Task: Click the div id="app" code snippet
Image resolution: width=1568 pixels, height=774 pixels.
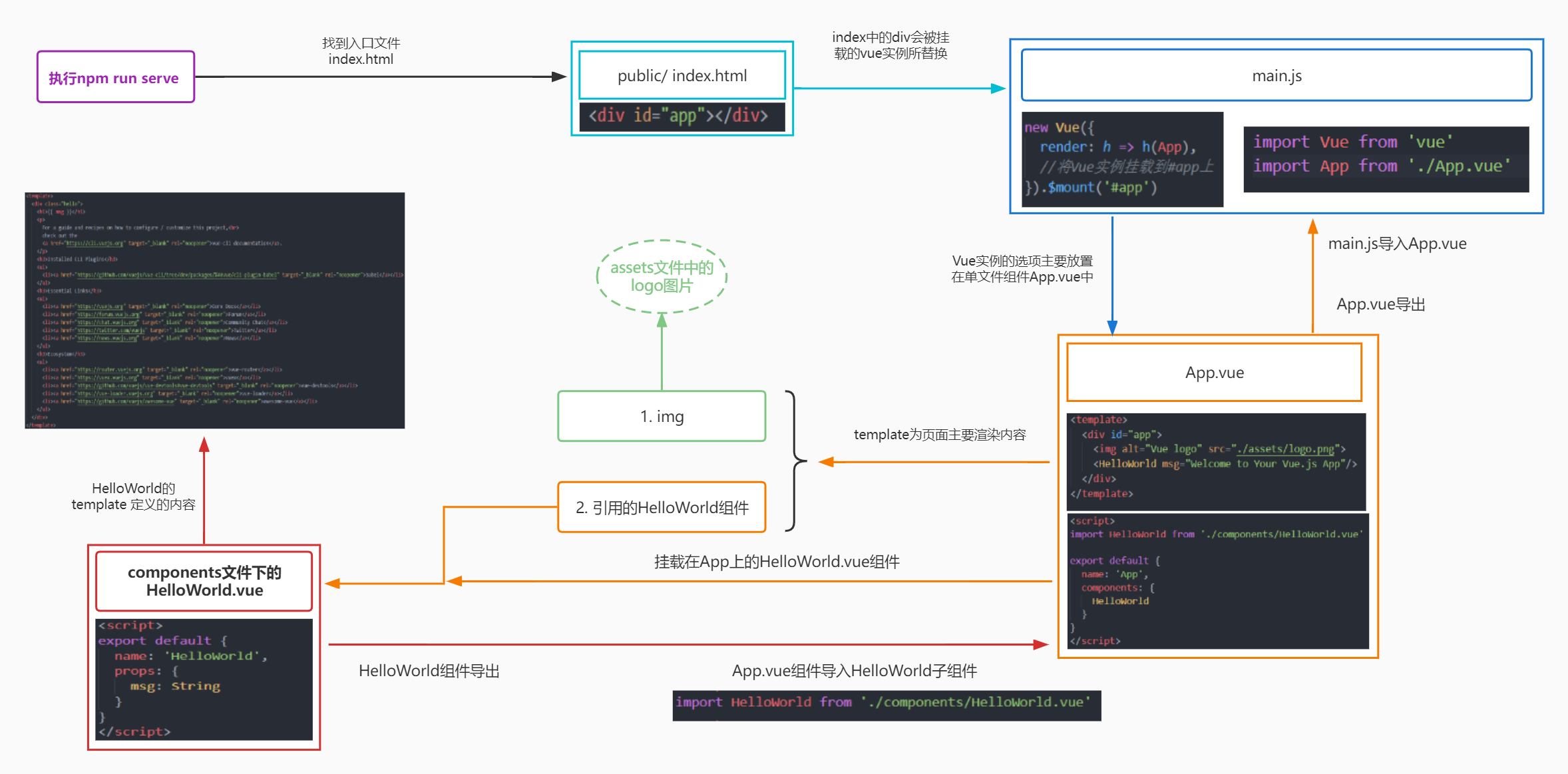Action: [682, 116]
